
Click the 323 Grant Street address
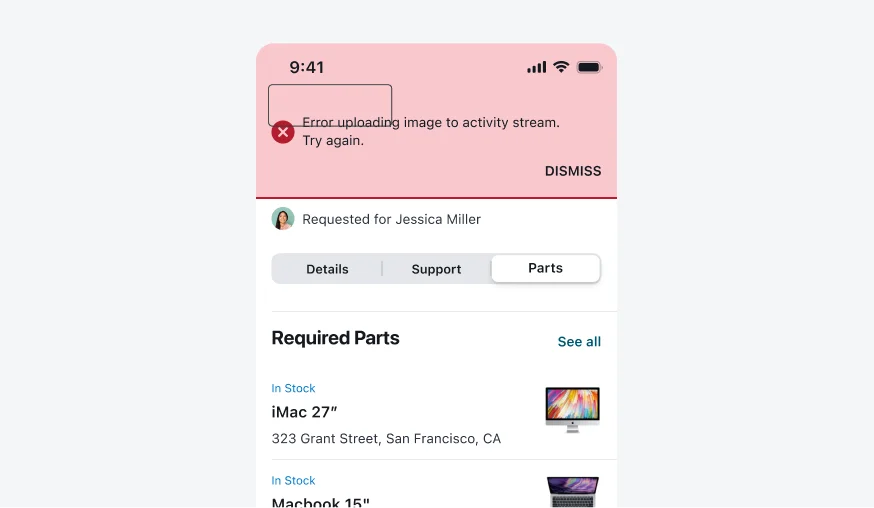386,439
